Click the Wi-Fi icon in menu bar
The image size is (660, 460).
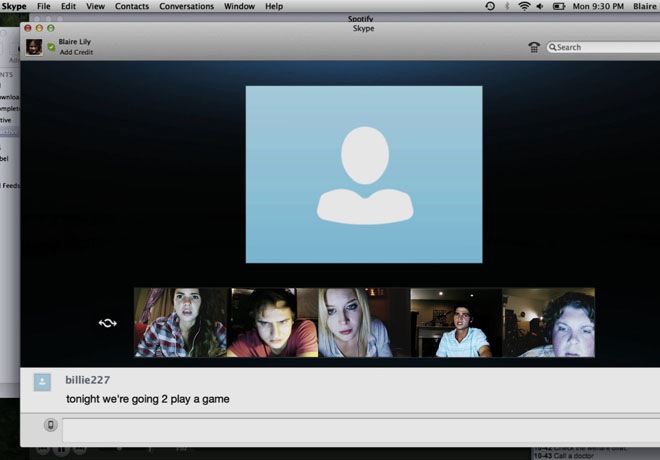(x=524, y=6)
